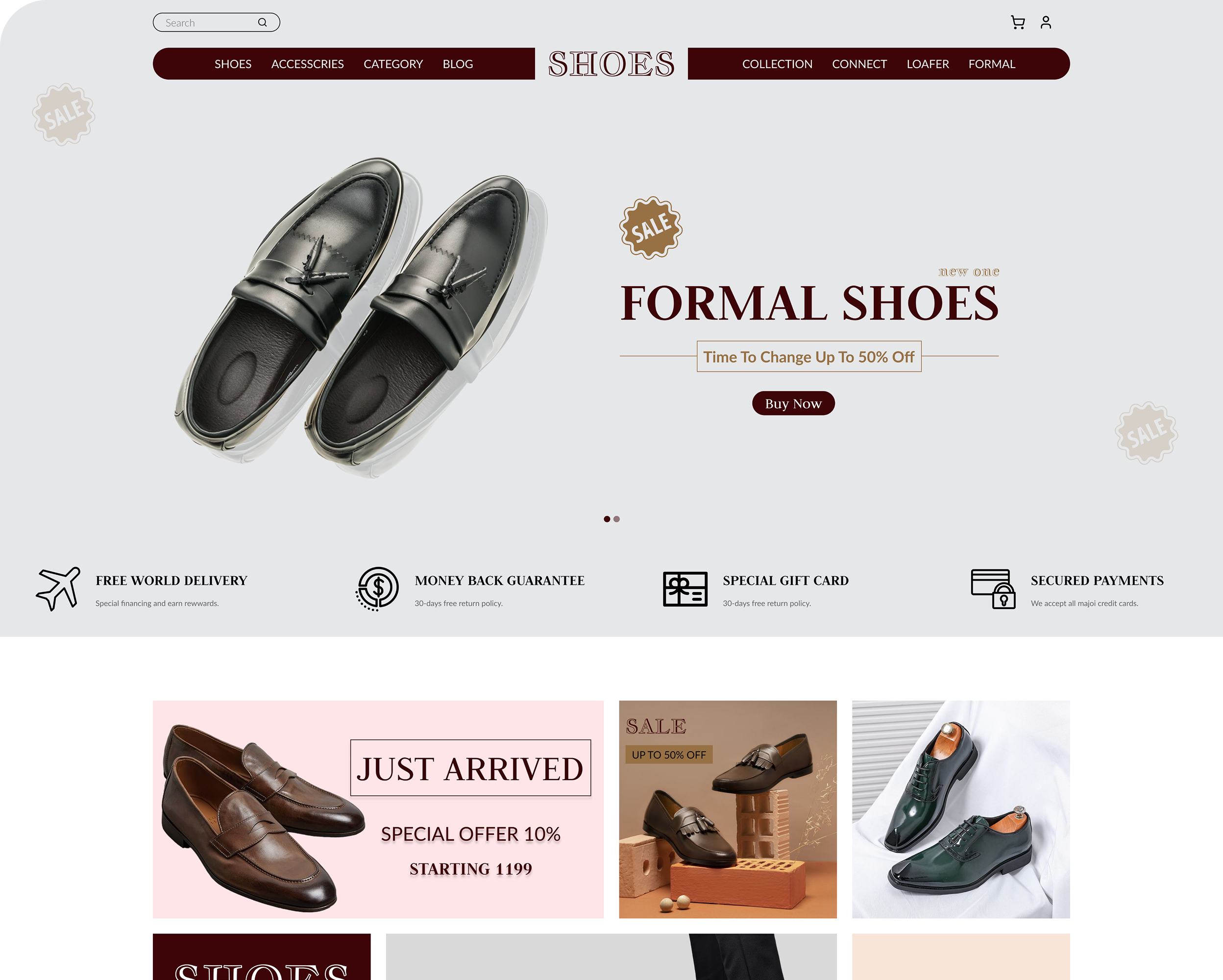Click the SHOES logo in header
The image size is (1223, 980).
pos(611,64)
